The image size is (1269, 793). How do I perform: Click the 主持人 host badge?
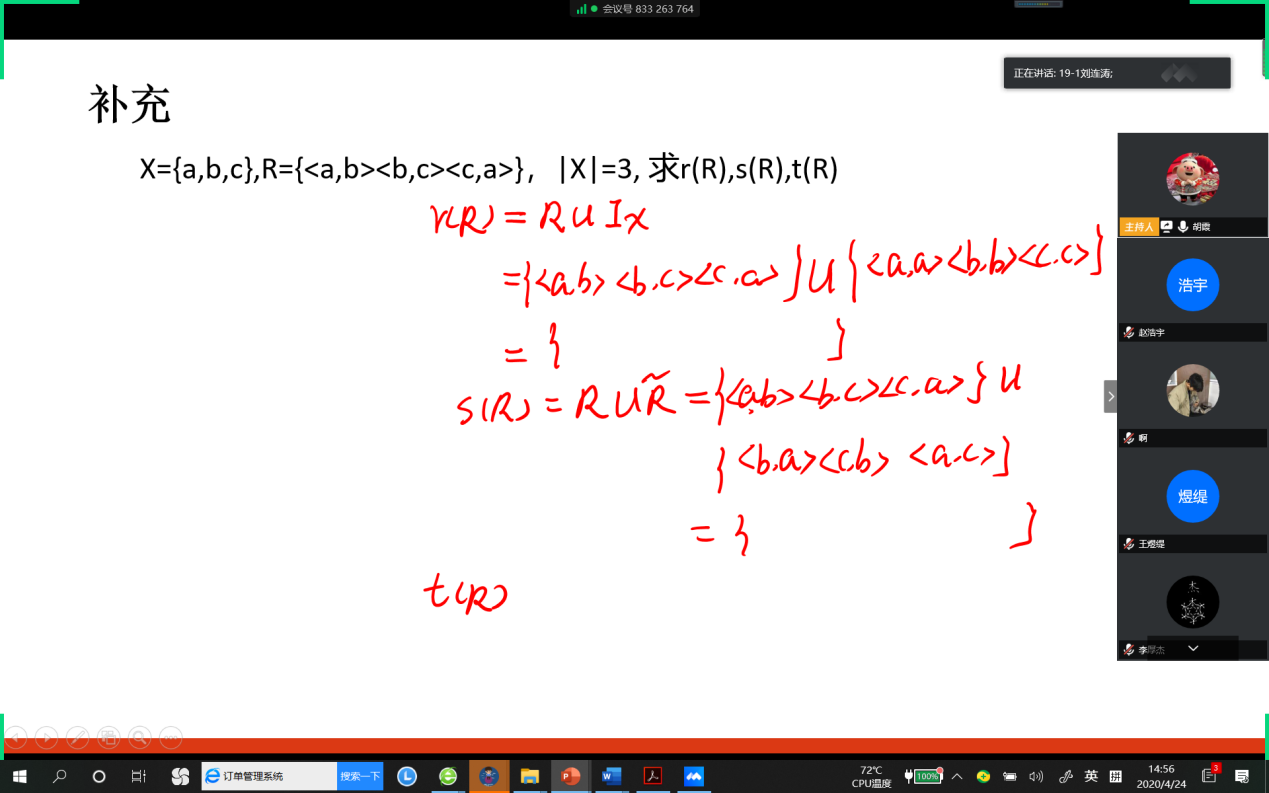(1138, 227)
